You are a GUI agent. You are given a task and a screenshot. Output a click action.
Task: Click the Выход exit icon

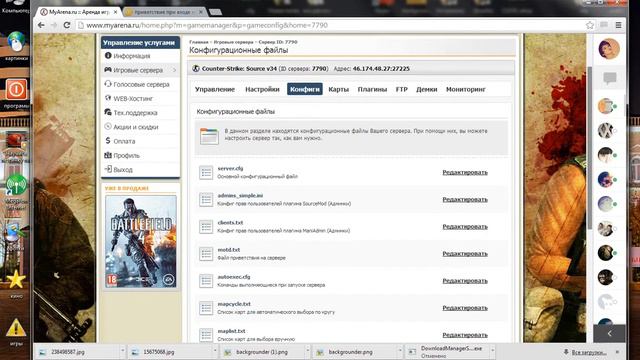tap(108, 169)
